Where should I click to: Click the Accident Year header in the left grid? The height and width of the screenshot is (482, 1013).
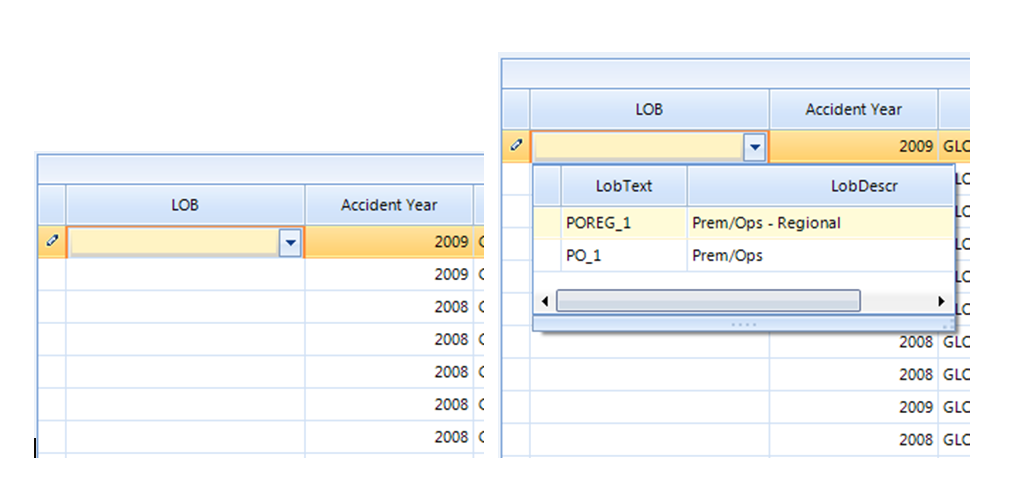[x=389, y=205]
